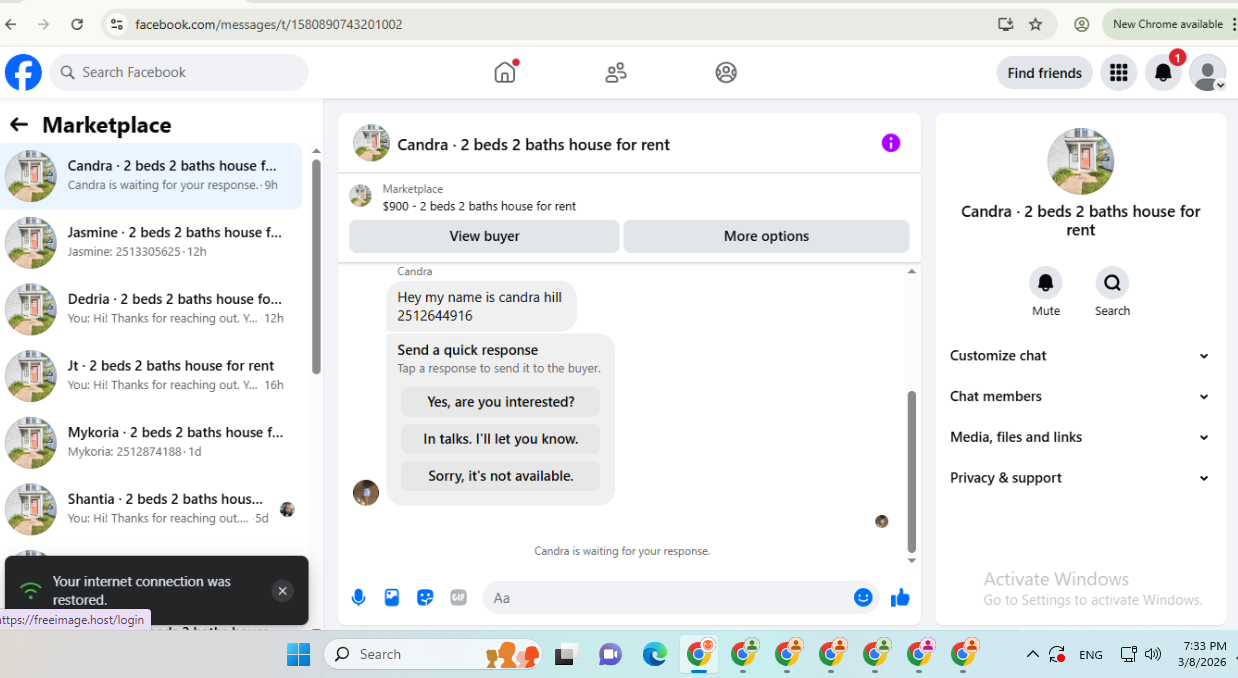Open the Friends icon in the top navigation
Viewport: 1238px width, 678px height.
point(616,72)
